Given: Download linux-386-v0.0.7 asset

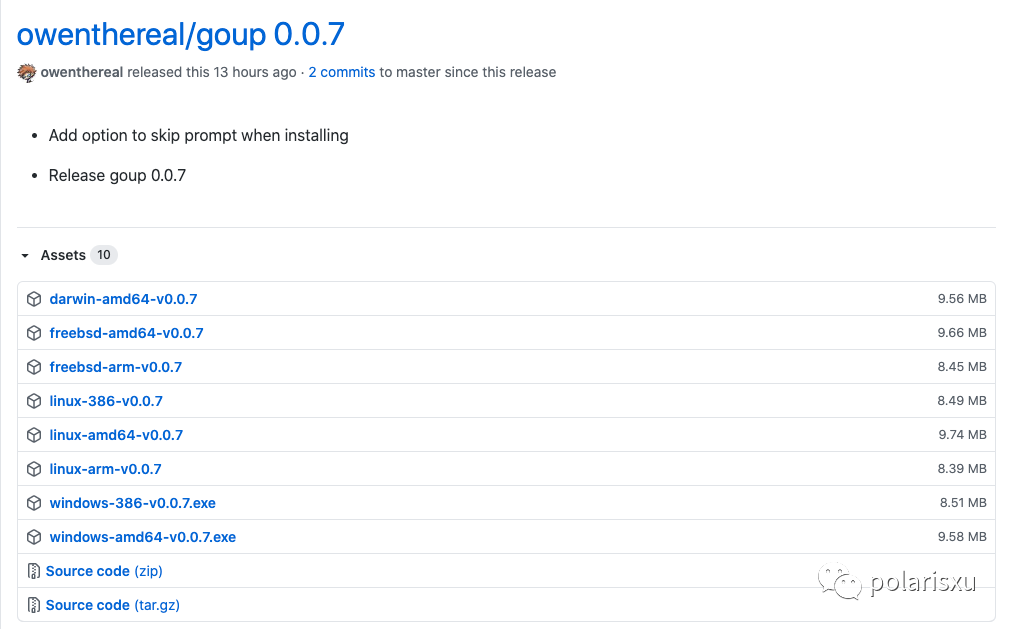Looking at the screenshot, I should click(106, 401).
